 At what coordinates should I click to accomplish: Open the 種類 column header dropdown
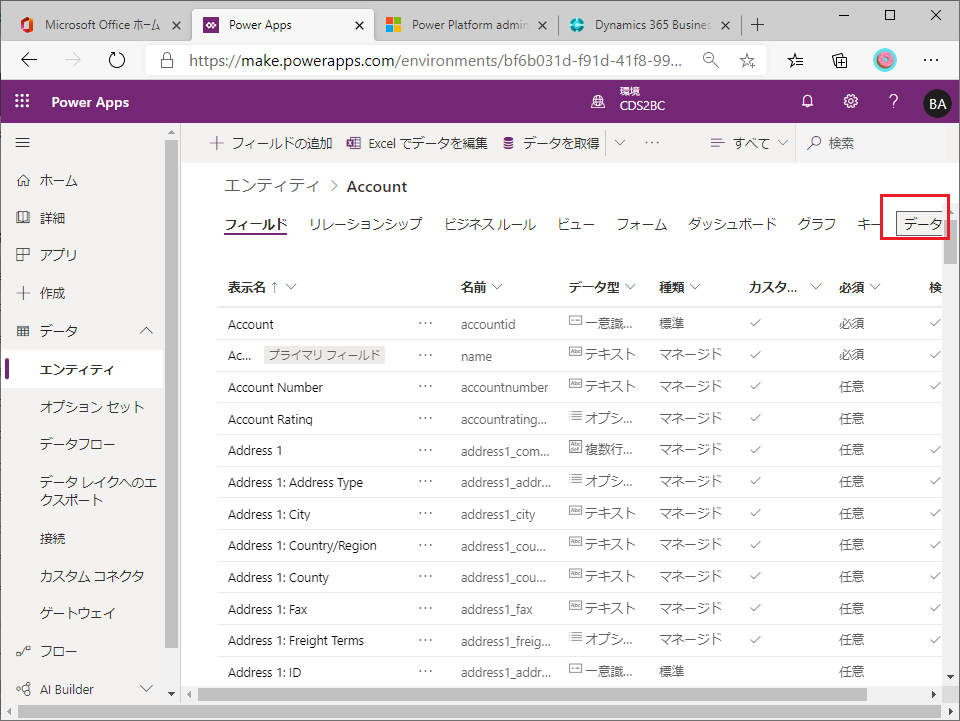point(695,286)
